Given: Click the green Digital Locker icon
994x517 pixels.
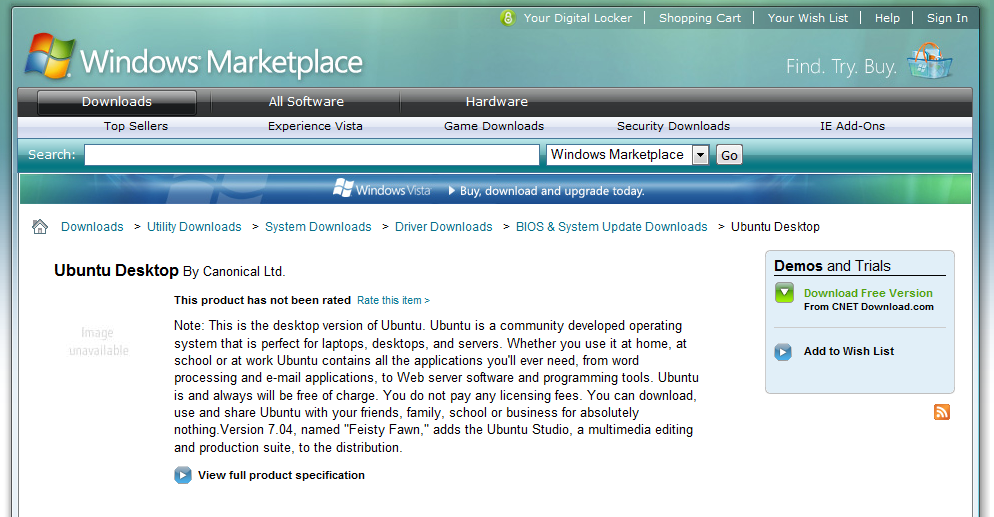Looking at the screenshot, I should pos(508,18).
